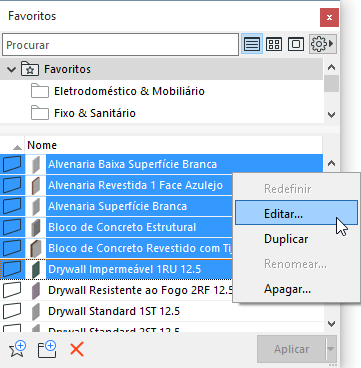This screenshot has width=361, height=368.
Task: Click preview thumbnail of Alvenaria Revestida 1 Face
Action: [35, 185]
